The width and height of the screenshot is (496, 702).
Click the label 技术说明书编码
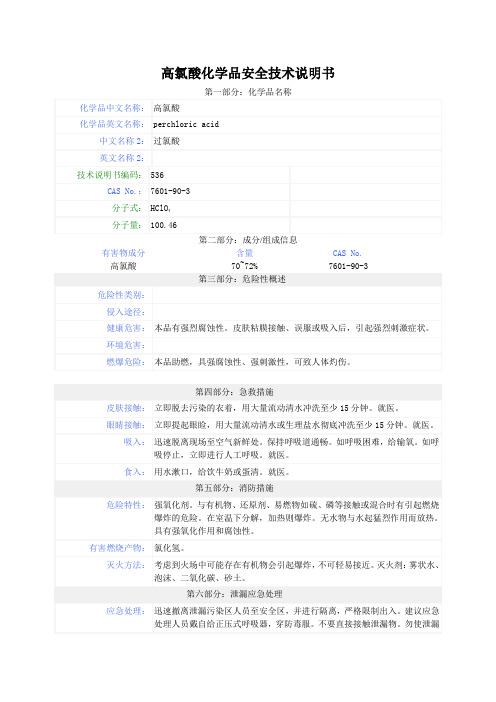tap(109, 175)
